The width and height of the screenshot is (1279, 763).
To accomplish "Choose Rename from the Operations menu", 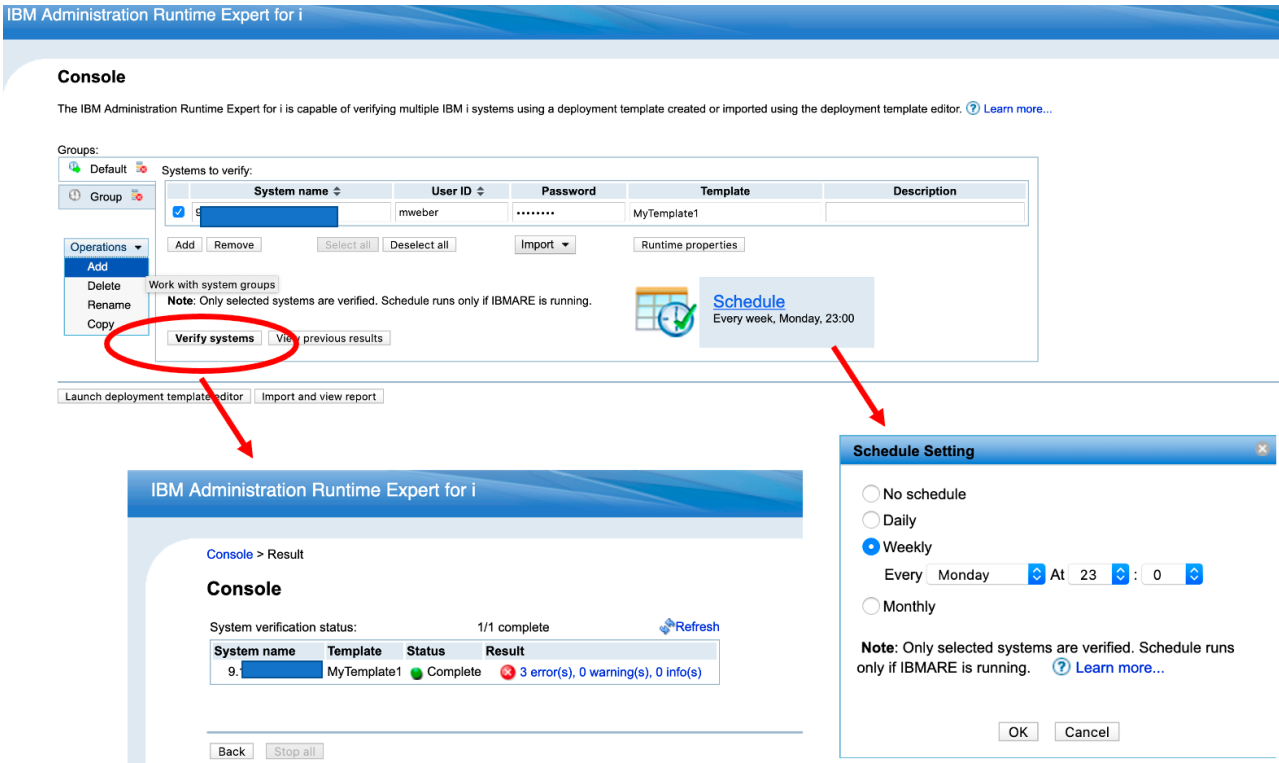I will click(x=106, y=305).
